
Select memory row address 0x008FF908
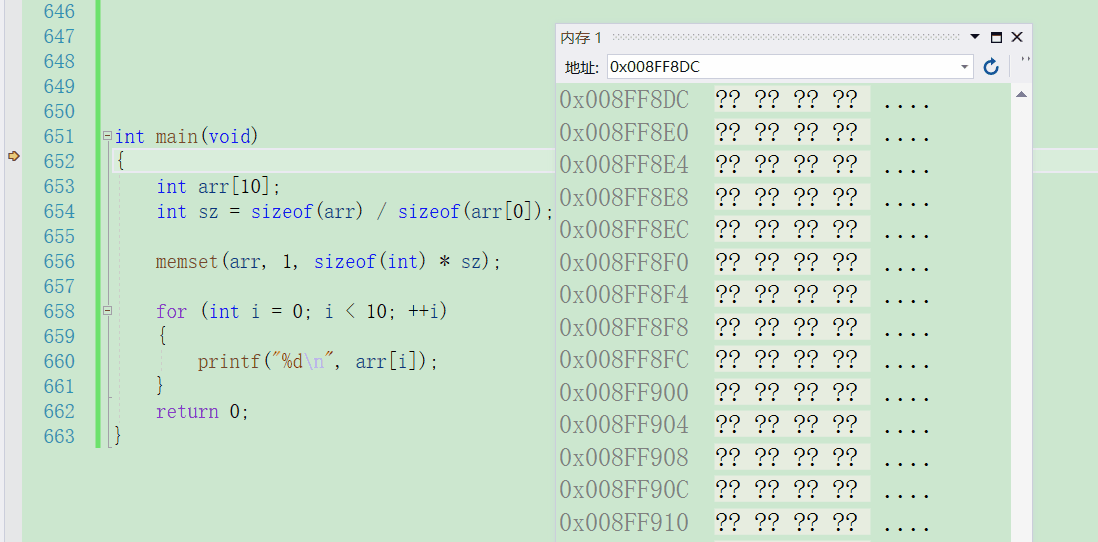624,458
